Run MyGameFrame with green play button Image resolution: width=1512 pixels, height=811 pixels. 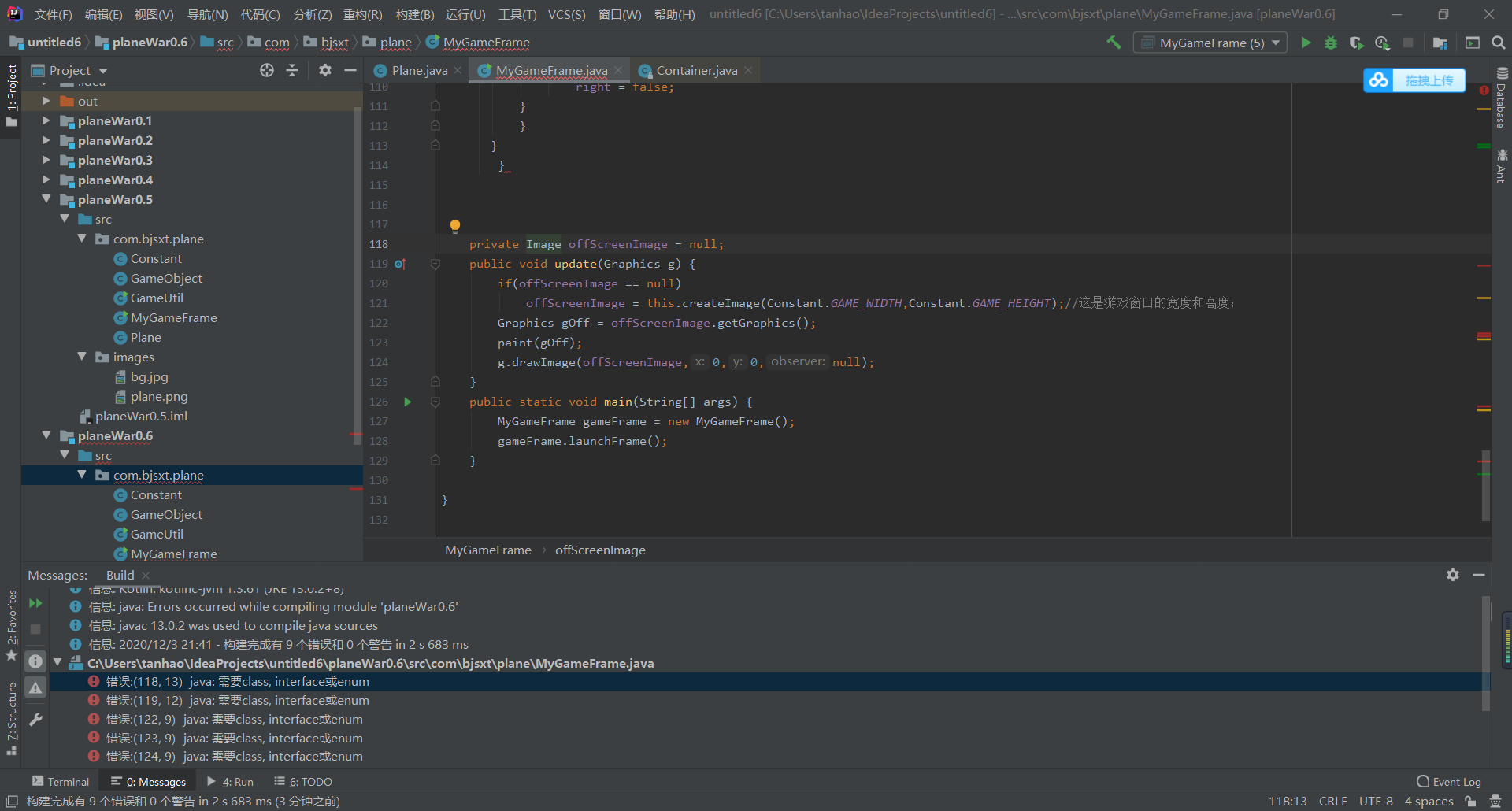[x=1306, y=43]
